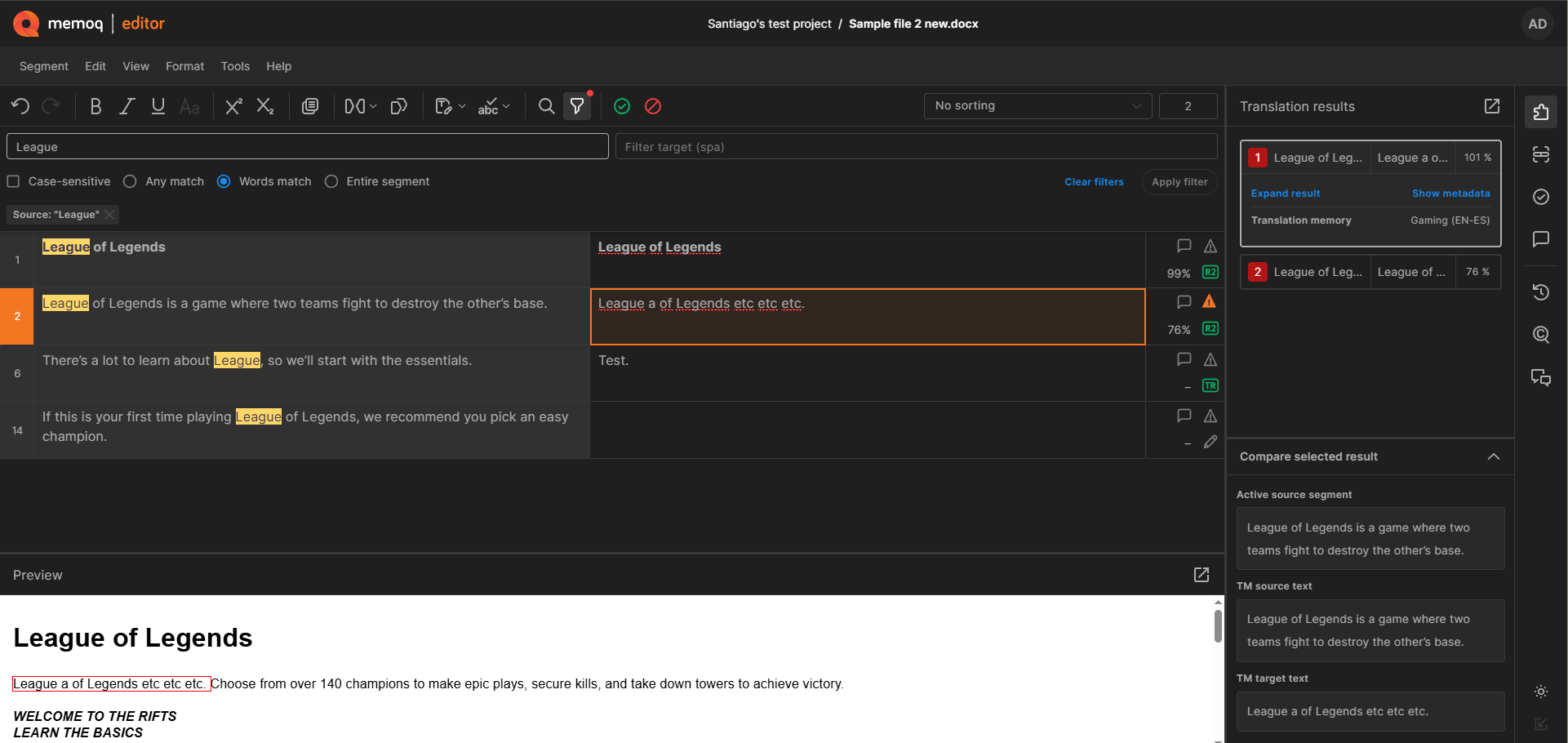Collapse the Compare selected result panel
1568x743 pixels.
pyautogui.click(x=1495, y=456)
